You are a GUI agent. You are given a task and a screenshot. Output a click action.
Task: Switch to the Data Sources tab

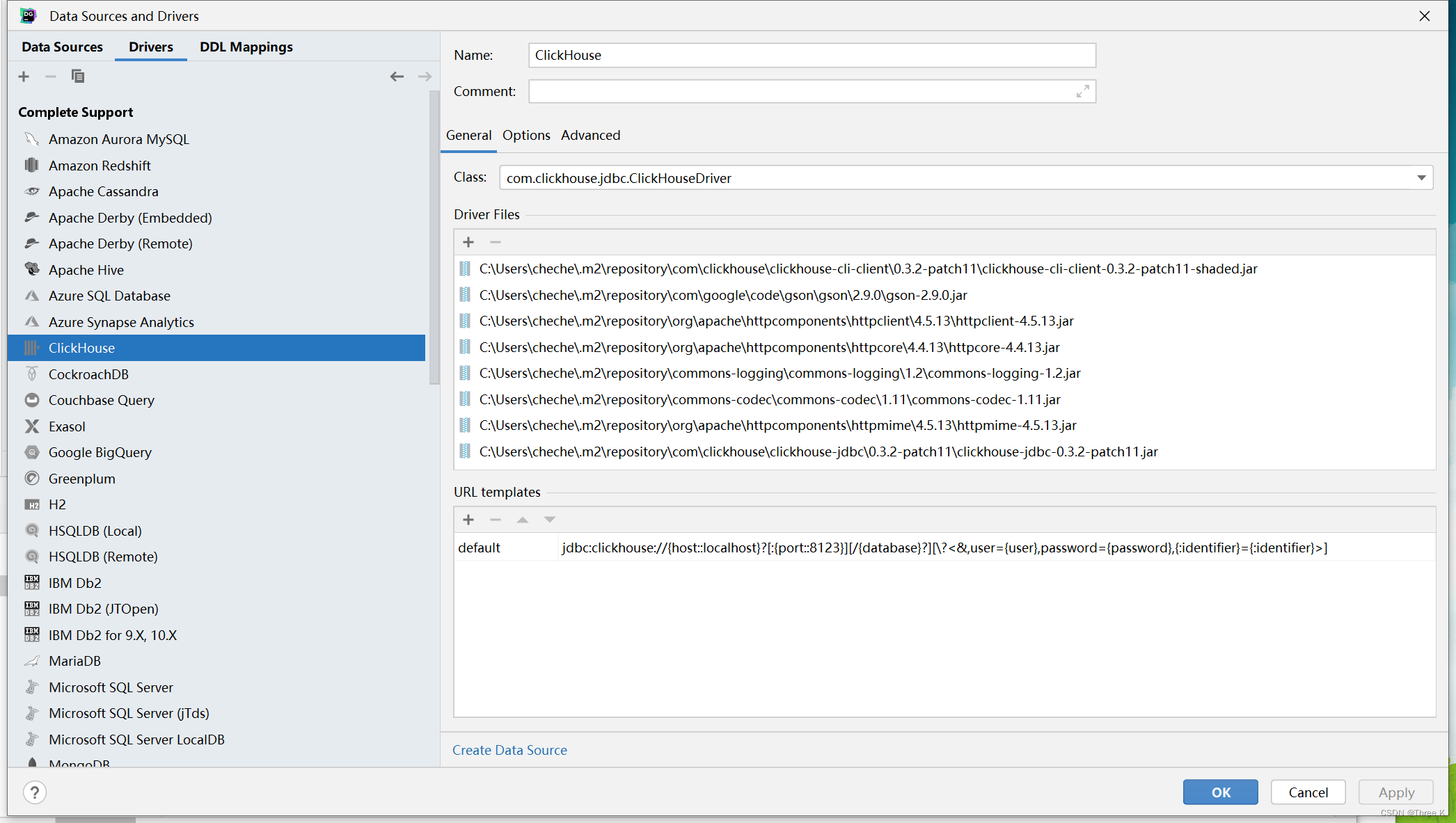click(62, 47)
